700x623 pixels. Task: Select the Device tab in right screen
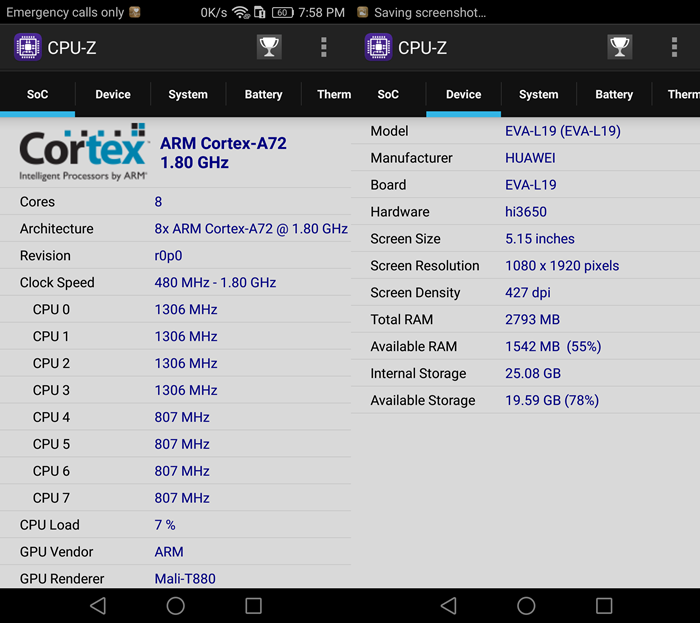click(463, 95)
